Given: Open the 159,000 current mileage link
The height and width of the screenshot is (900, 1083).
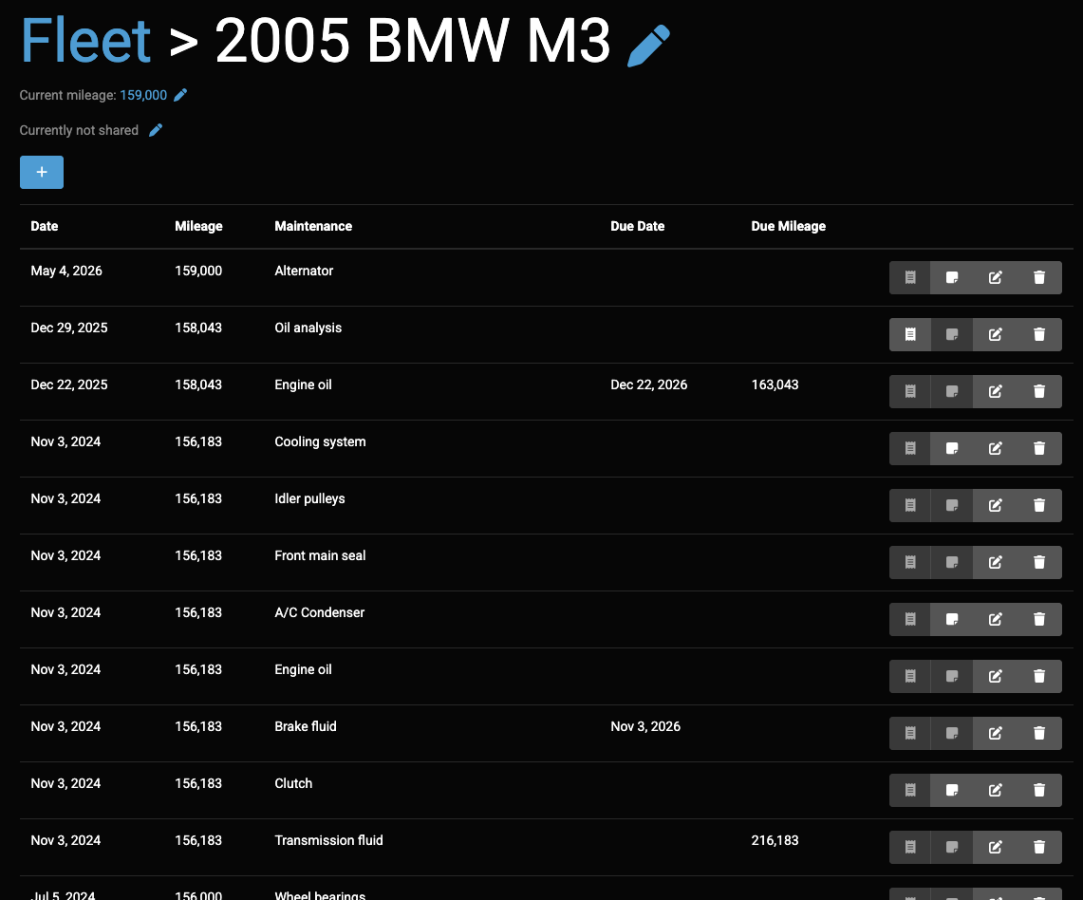Looking at the screenshot, I should tap(143, 95).
